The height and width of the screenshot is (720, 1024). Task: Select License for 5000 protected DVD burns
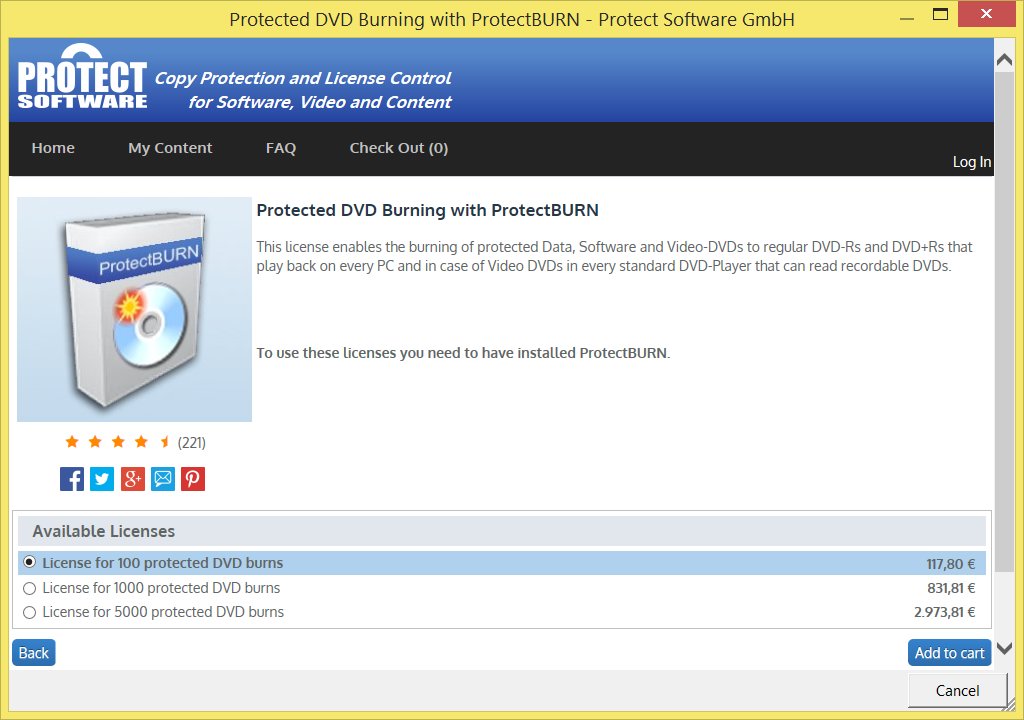tap(502, 612)
